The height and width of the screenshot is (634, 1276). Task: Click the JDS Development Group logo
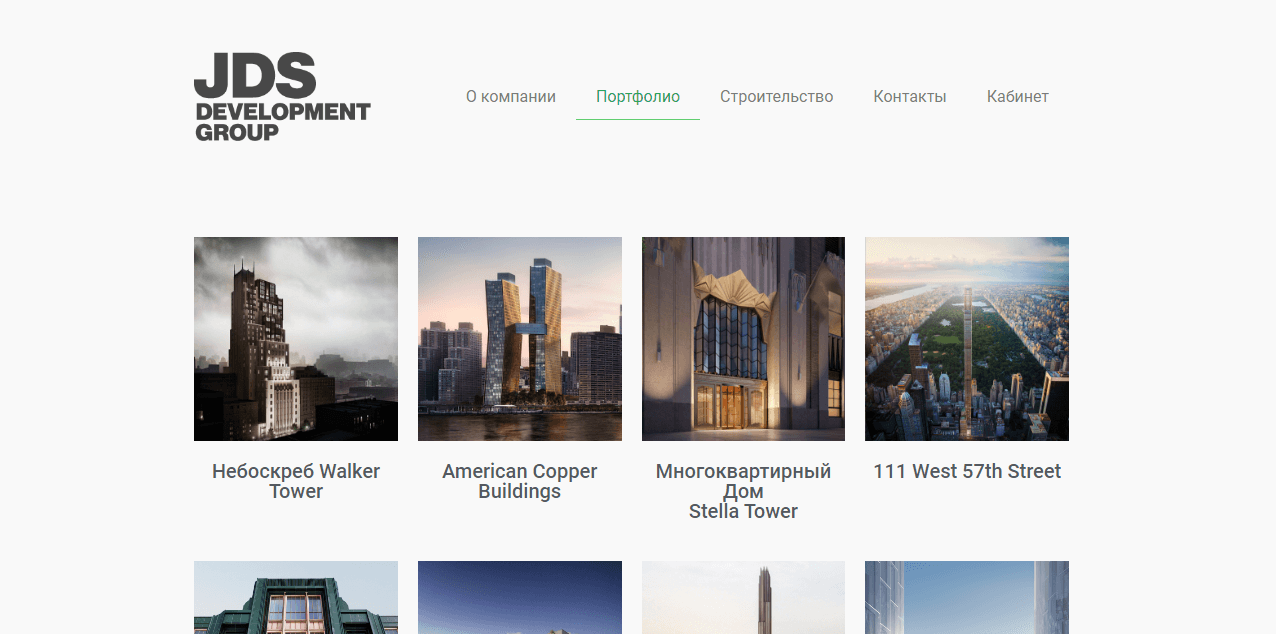[281, 96]
